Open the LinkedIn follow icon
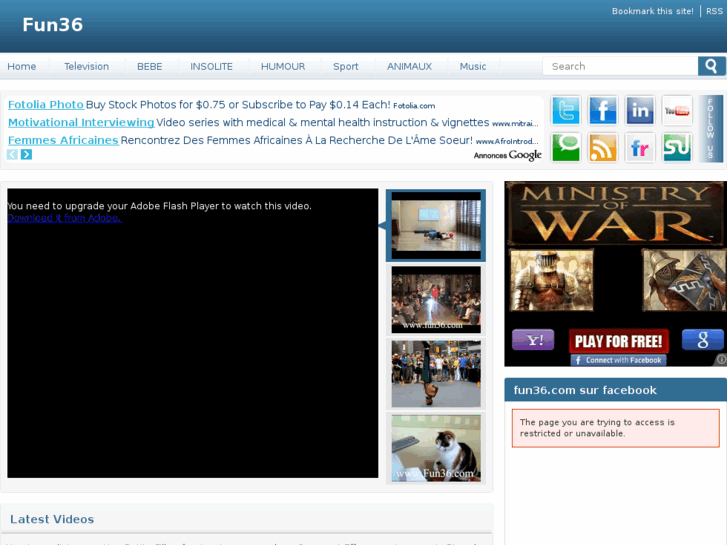Viewport: 727px width, 545px height. point(640,111)
